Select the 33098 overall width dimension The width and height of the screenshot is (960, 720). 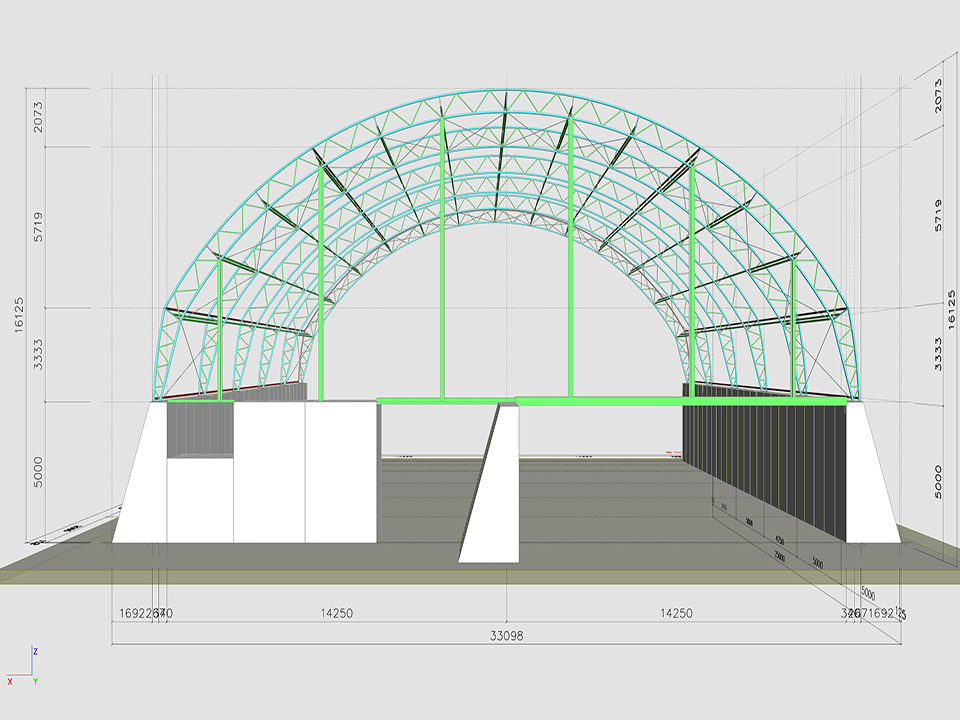pyautogui.click(x=506, y=635)
